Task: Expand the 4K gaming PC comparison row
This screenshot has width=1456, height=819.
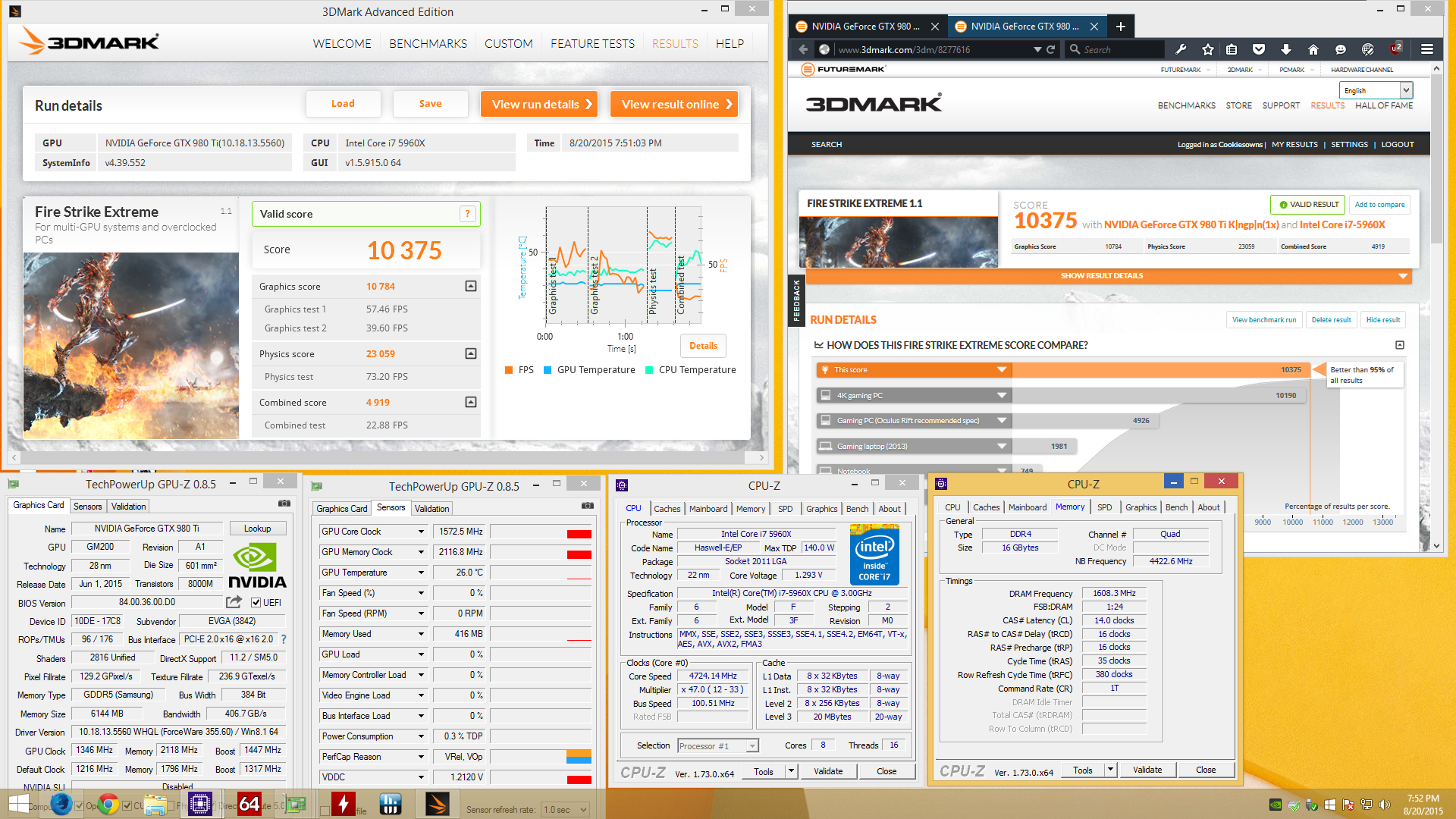Action: (x=1002, y=395)
